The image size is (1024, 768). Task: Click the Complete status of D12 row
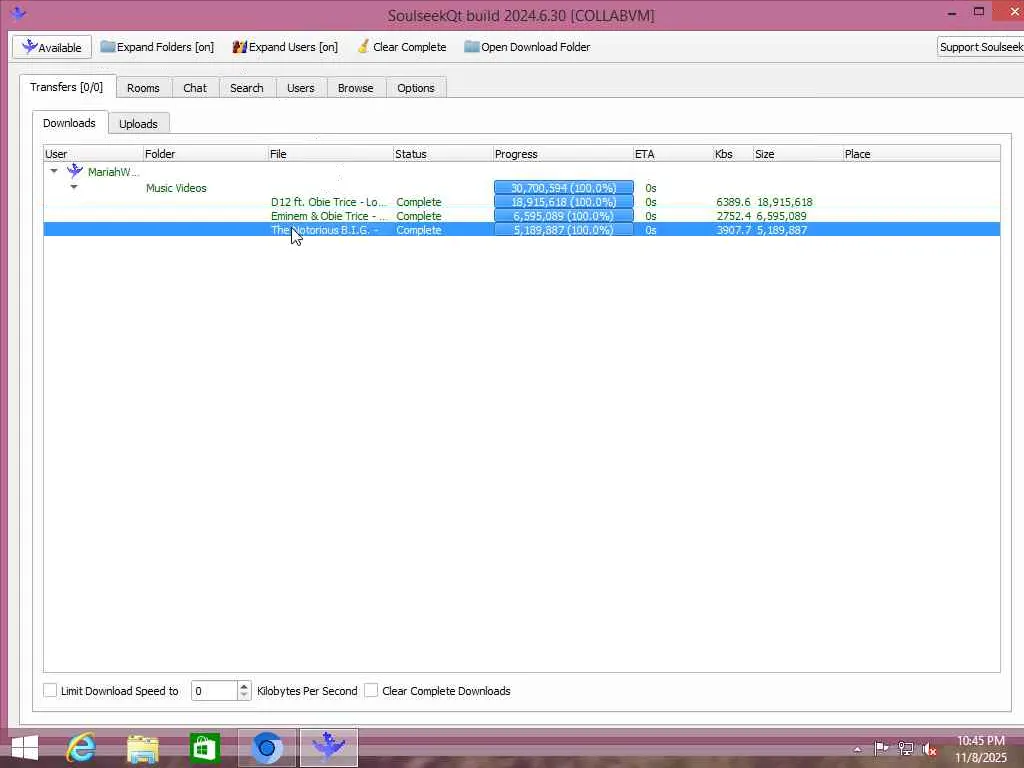[419, 202]
